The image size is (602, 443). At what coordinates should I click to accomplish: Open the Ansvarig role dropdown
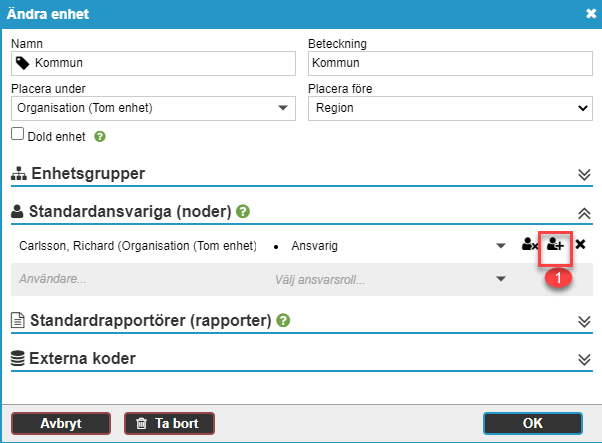tap(501, 246)
